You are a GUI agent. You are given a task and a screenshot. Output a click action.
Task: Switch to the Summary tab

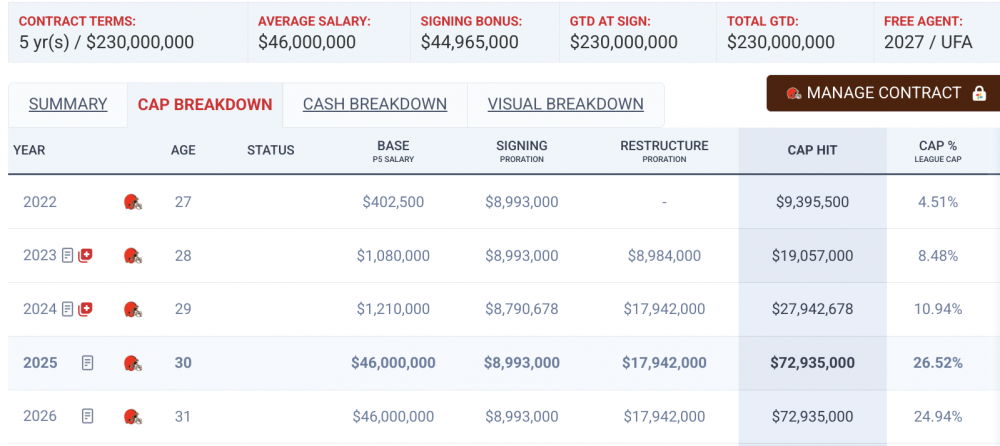click(x=68, y=104)
